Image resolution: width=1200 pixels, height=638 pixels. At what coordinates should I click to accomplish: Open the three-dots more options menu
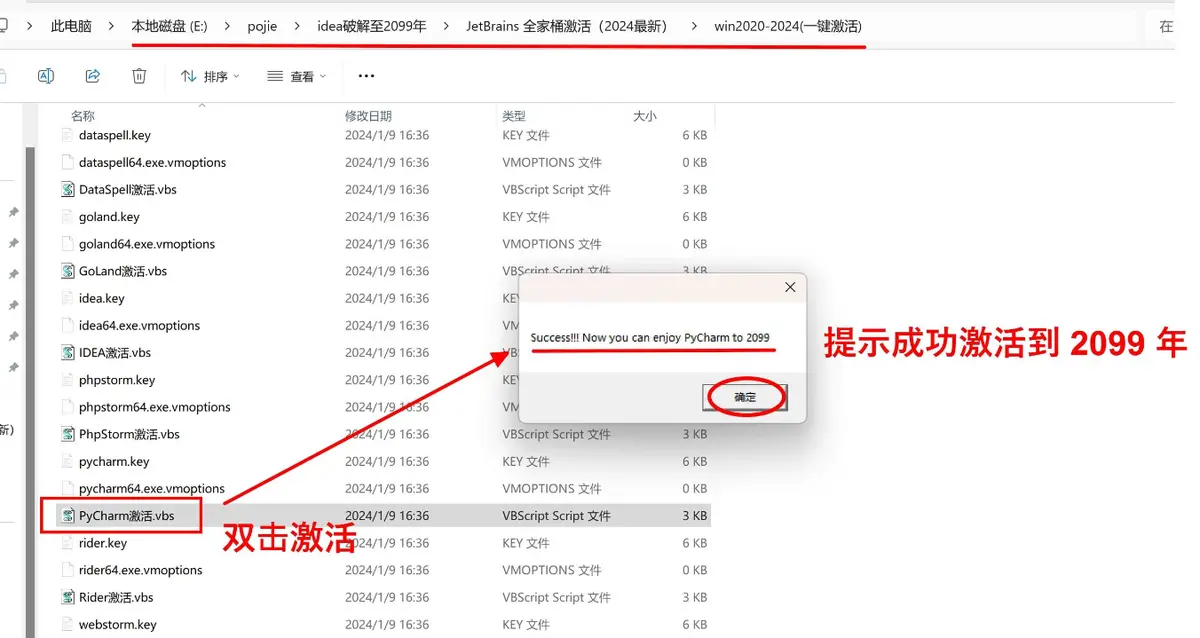[366, 76]
